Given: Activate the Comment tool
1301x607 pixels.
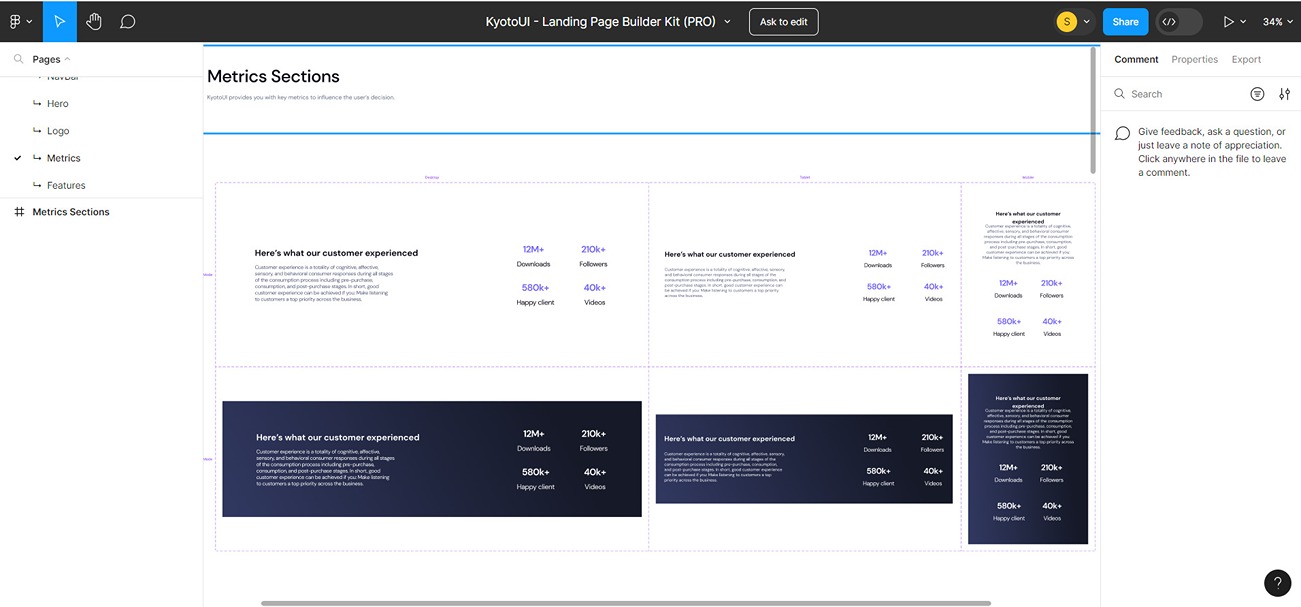Looking at the screenshot, I should click(127, 20).
